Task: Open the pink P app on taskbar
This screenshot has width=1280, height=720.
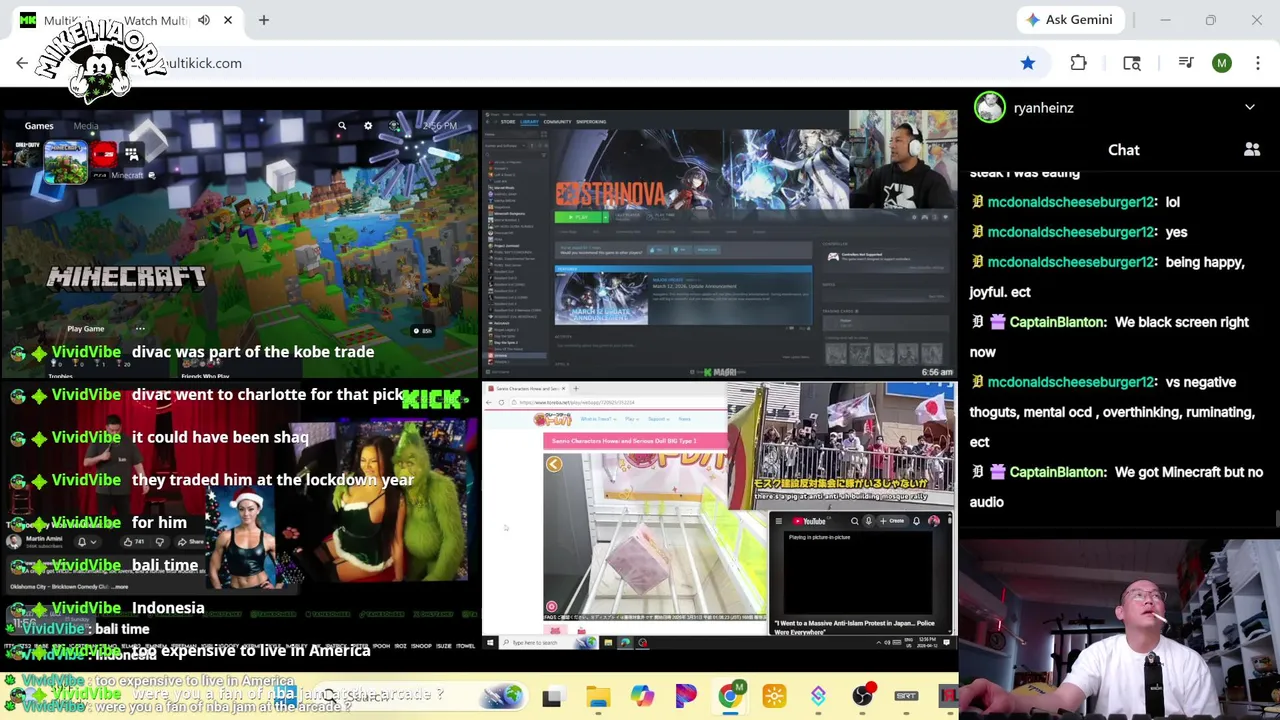Action: [686, 697]
